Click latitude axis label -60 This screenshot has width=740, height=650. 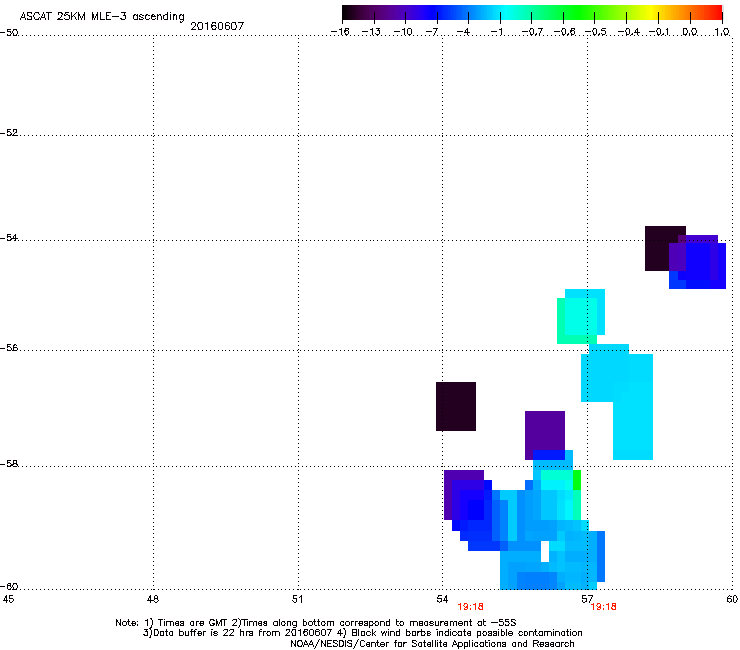click(x=9, y=586)
